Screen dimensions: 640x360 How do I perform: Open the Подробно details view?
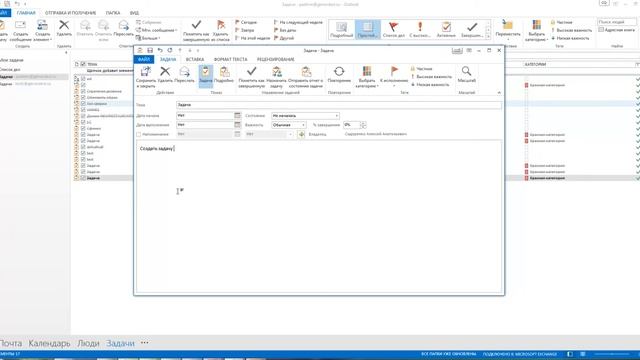point(224,75)
